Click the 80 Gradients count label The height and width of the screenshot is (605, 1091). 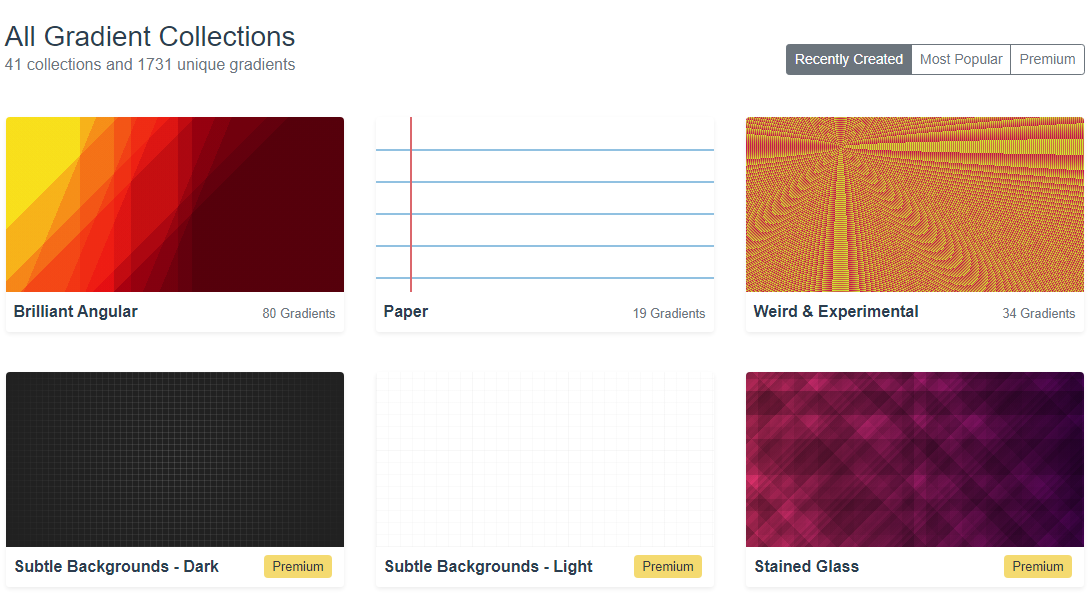(x=299, y=313)
